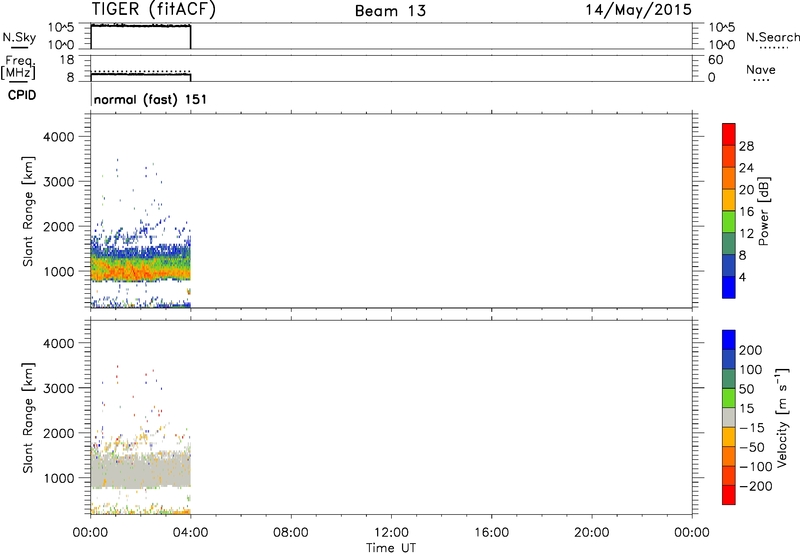Click the 200 tick on velocity scale

751,350
